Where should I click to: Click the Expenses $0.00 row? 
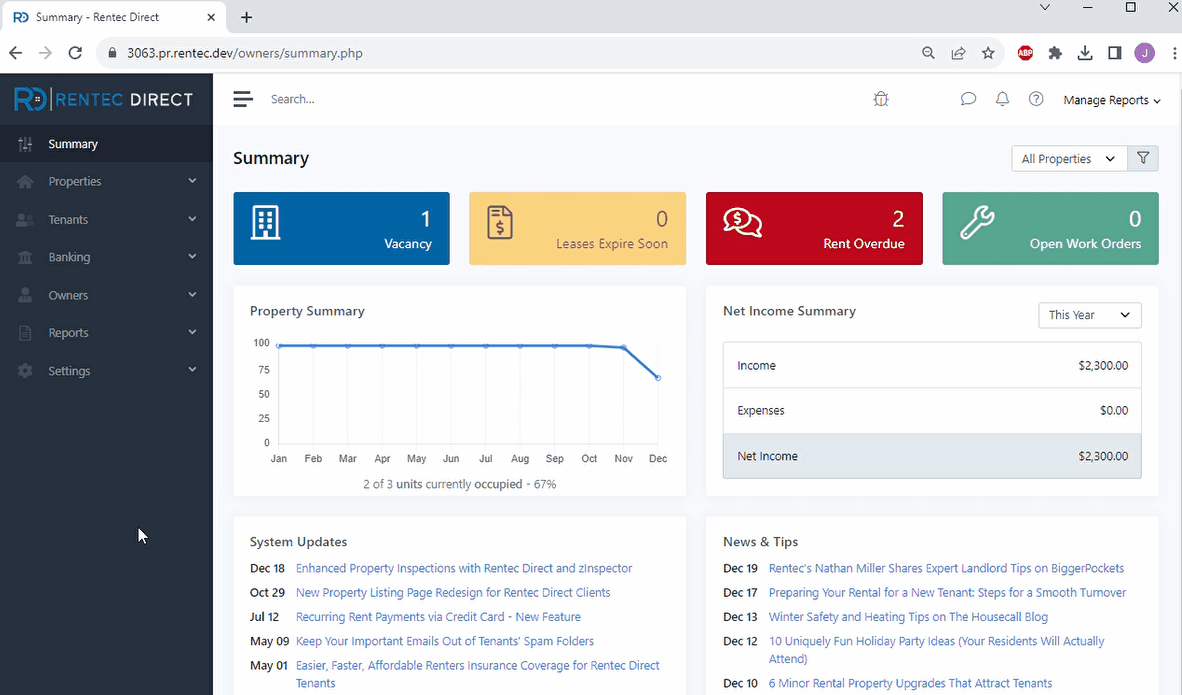pyautogui.click(x=932, y=411)
